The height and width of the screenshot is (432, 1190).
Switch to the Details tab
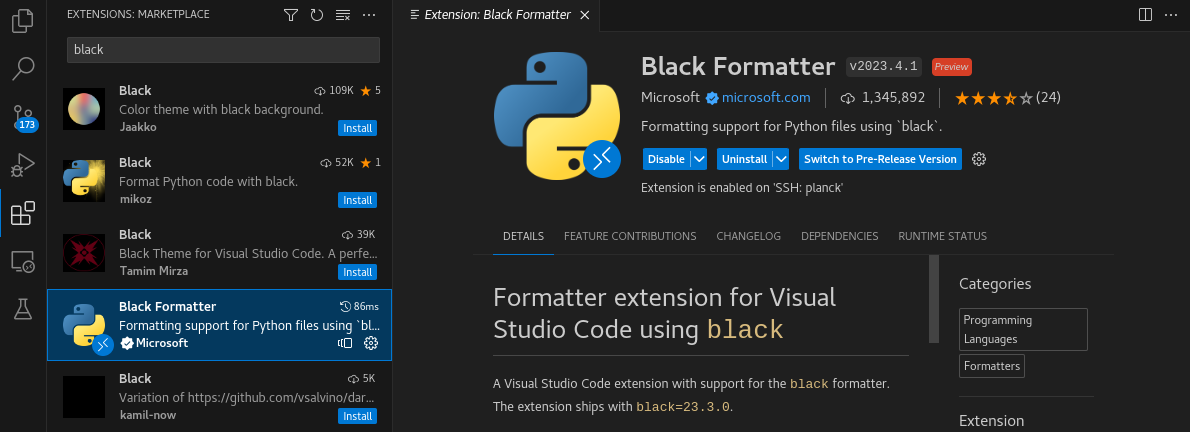[x=523, y=236]
